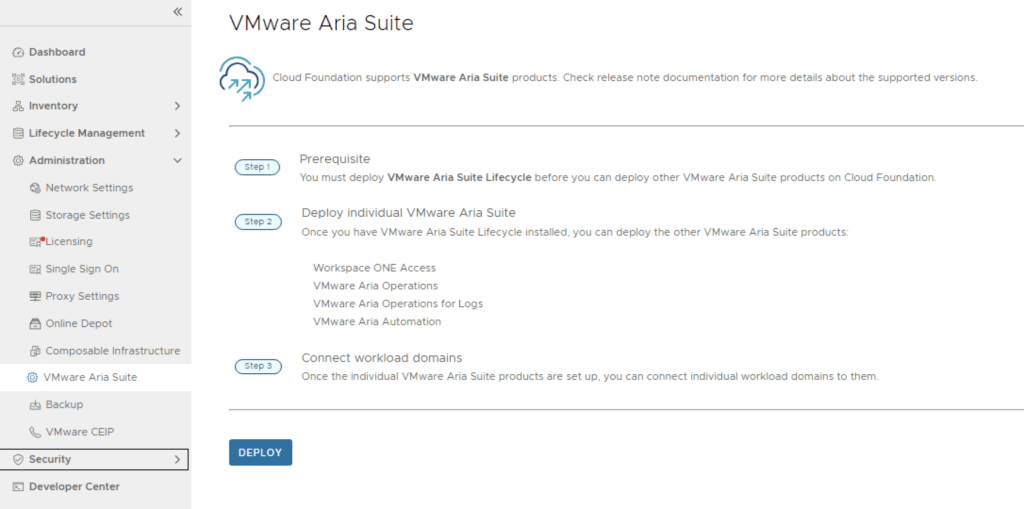This screenshot has width=1024, height=509.
Task: Open the Single Sign On menu item
Action: coord(81,269)
